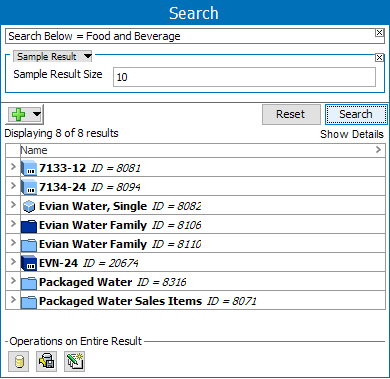Click the Show Details link
Image resolution: width=390 pixels, height=379 pixels.
352,134
